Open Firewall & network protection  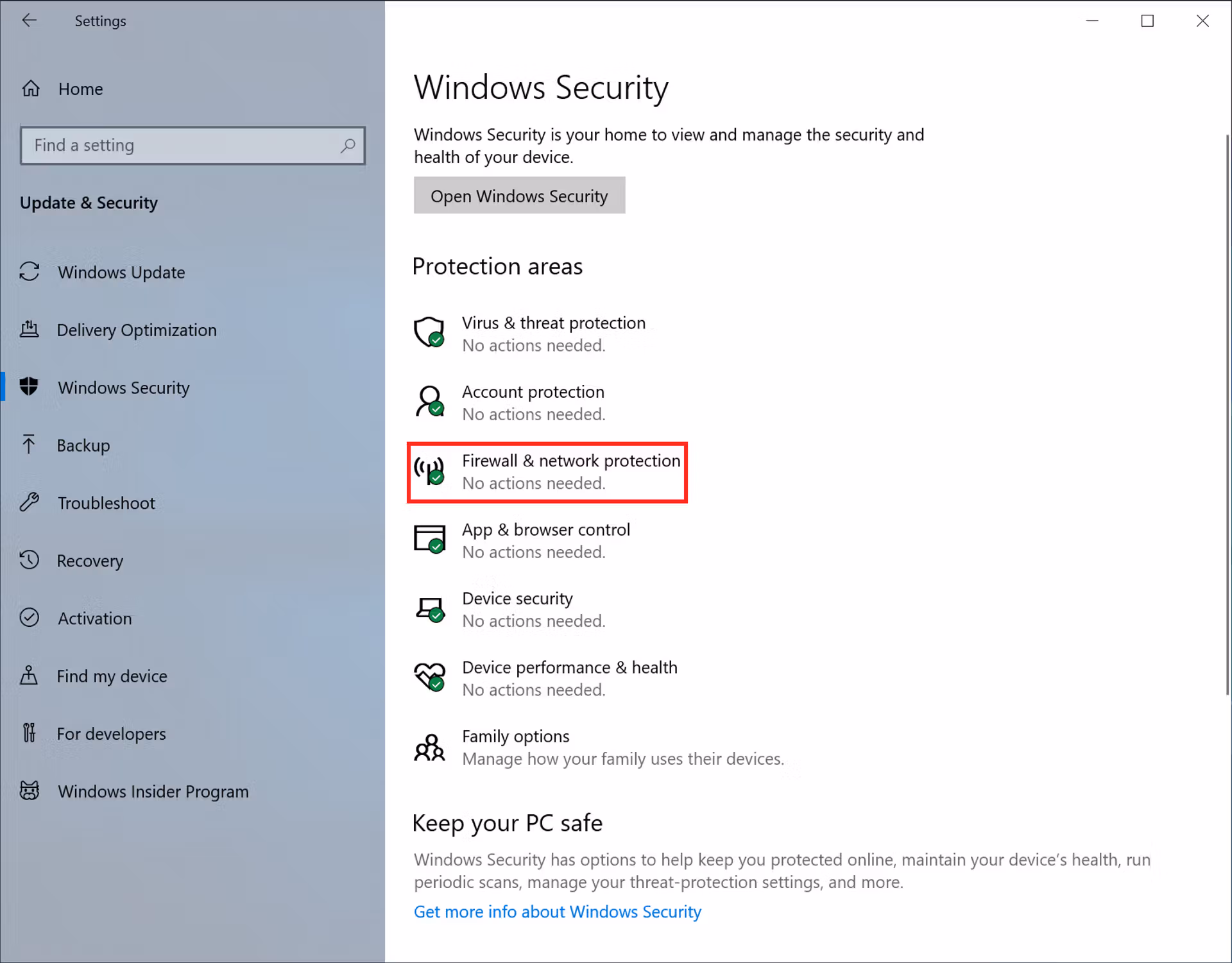point(570,471)
